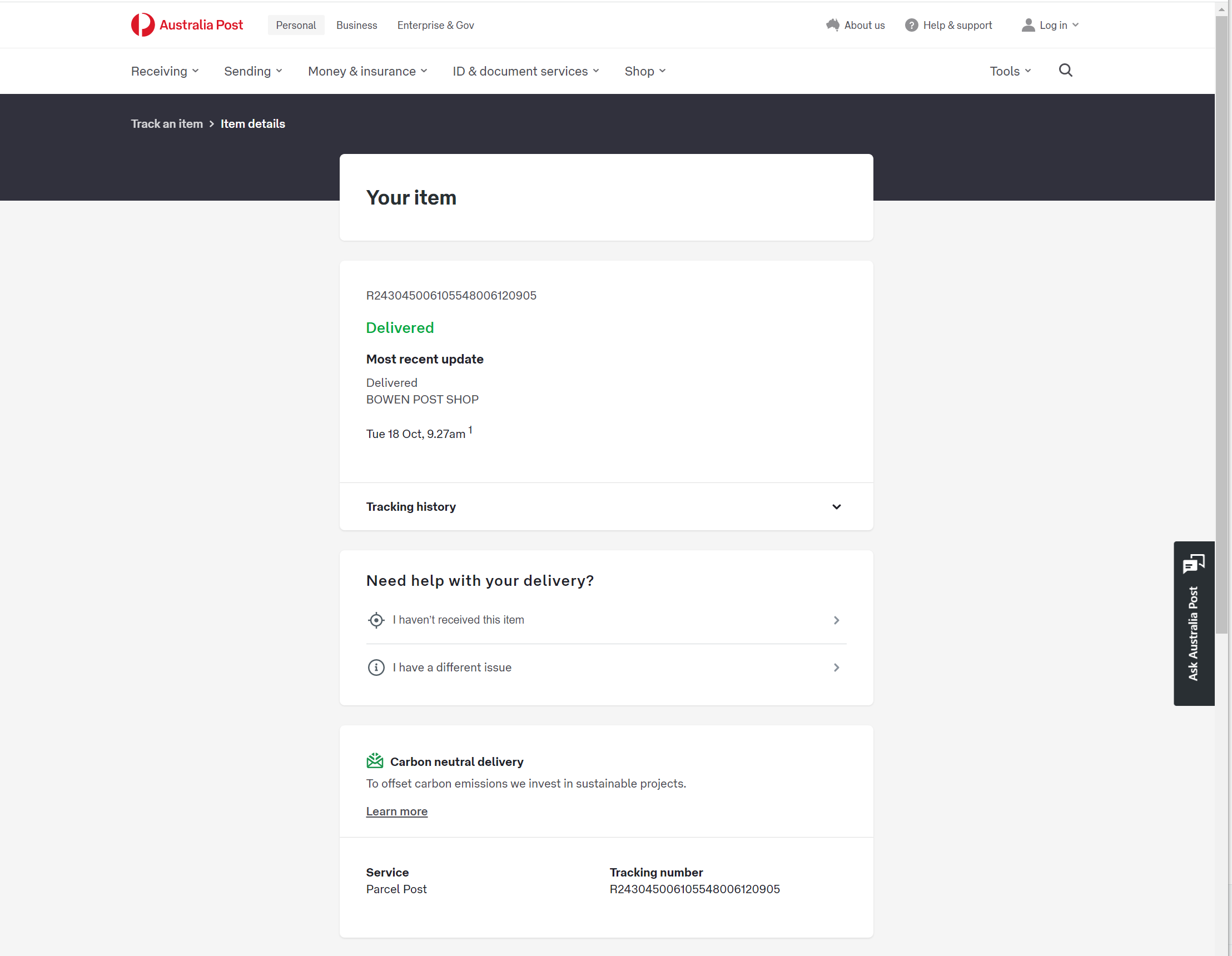The width and height of the screenshot is (1232, 956).
Task: Switch to the Business tab
Action: [356, 25]
